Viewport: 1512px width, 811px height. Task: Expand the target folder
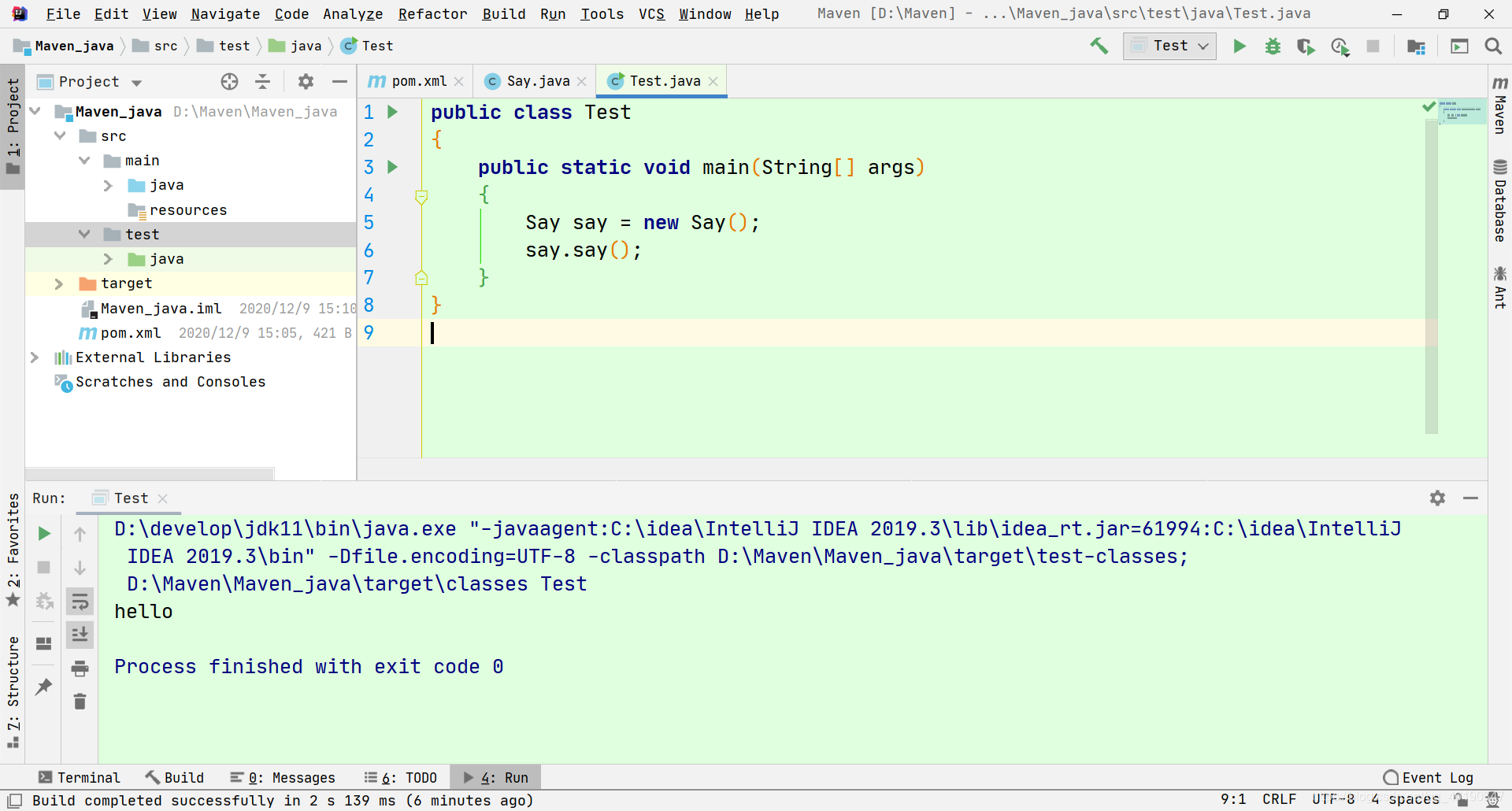point(60,283)
